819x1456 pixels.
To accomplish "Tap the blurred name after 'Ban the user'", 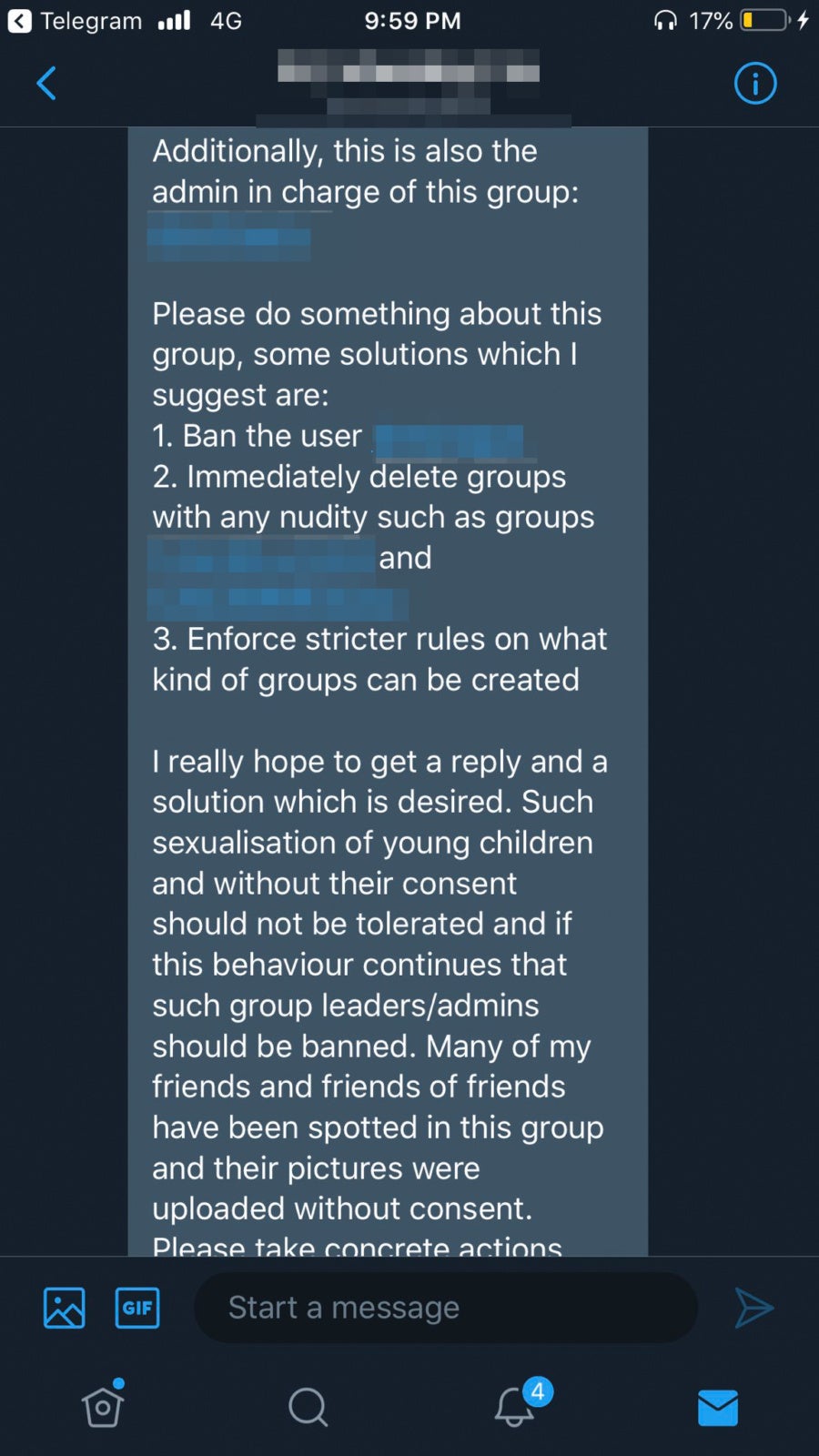I will 449,440.
